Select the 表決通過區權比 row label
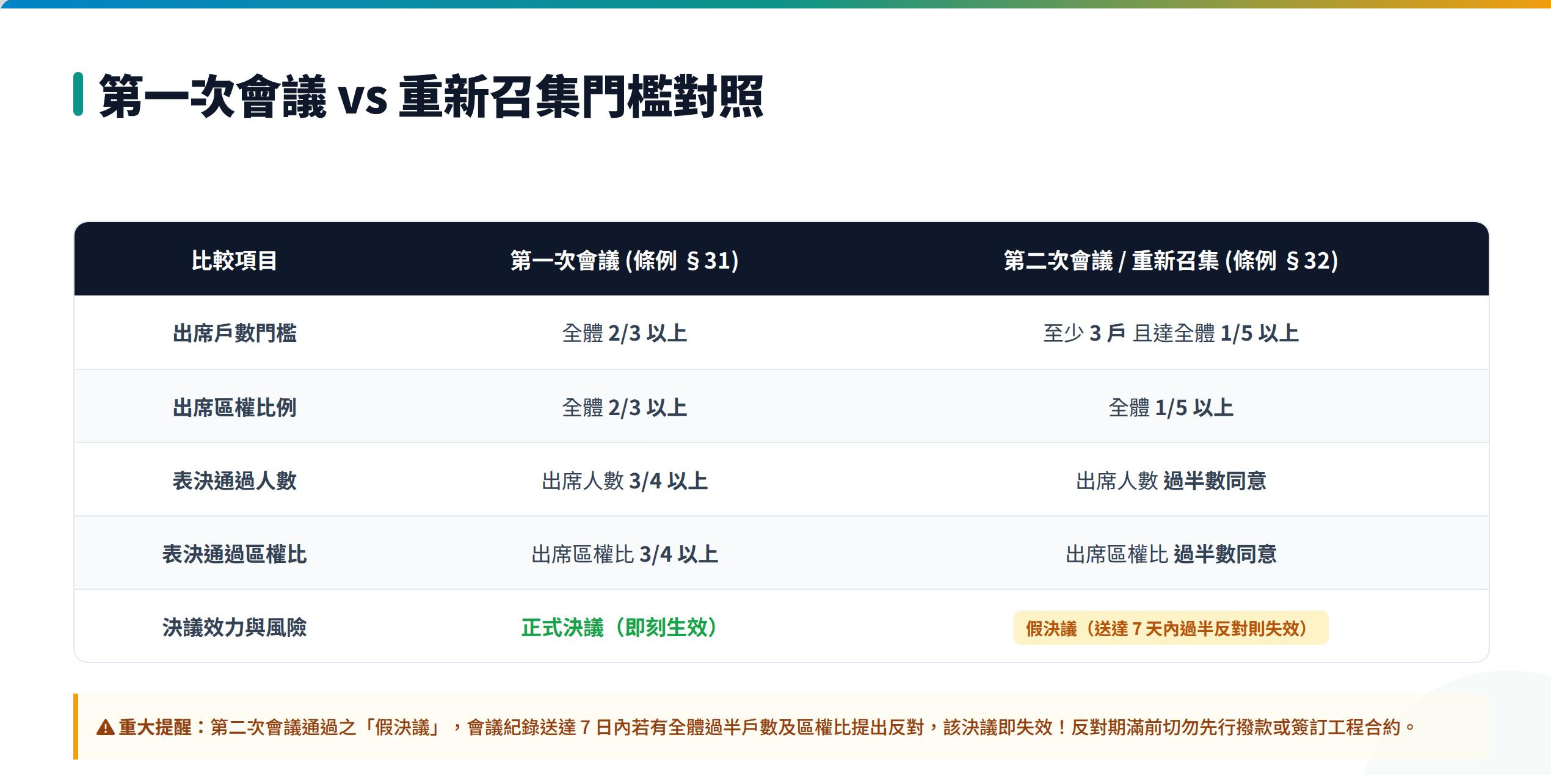The width and height of the screenshot is (1552, 775). [x=234, y=554]
